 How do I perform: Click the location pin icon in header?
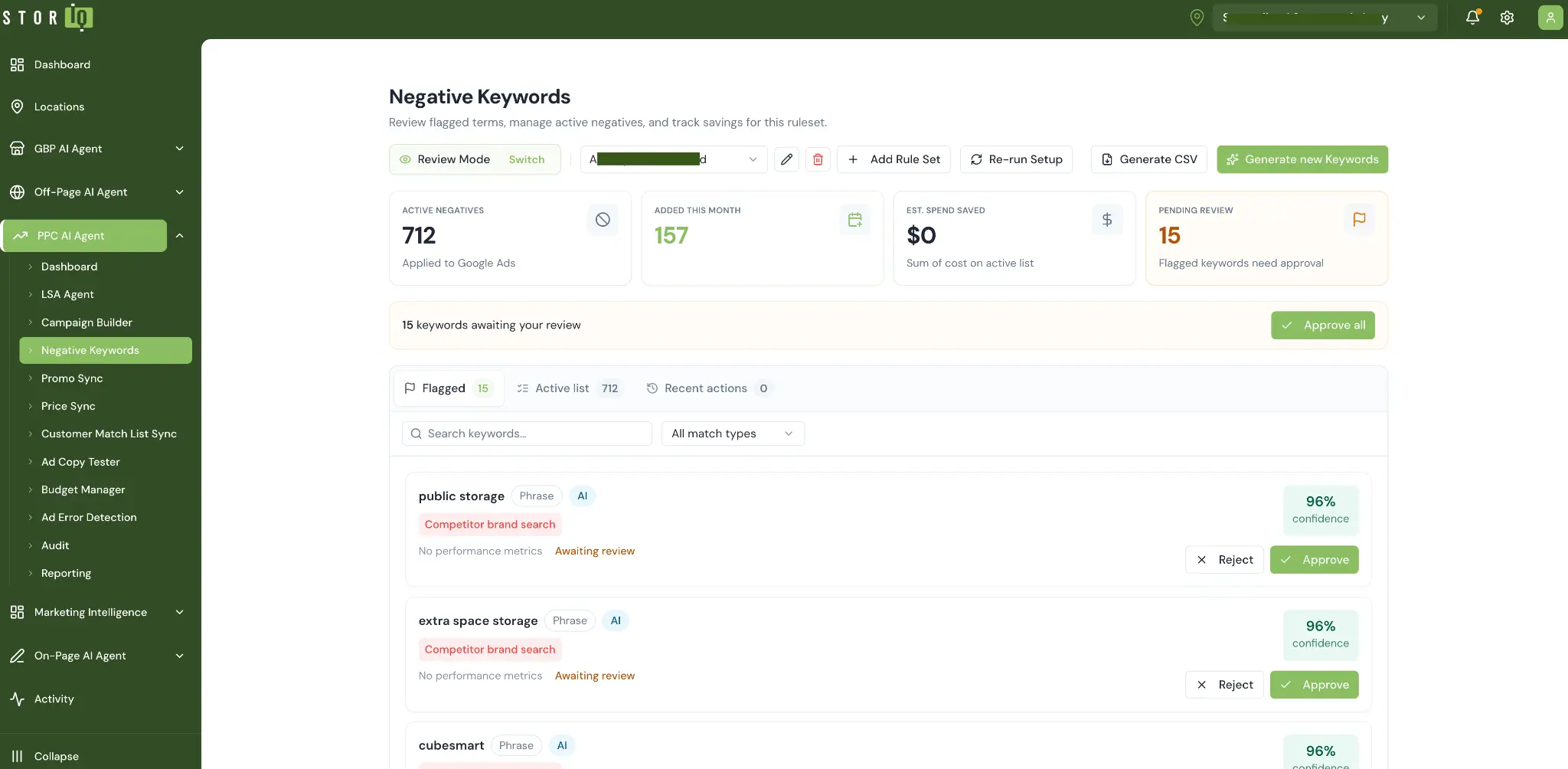click(1197, 18)
